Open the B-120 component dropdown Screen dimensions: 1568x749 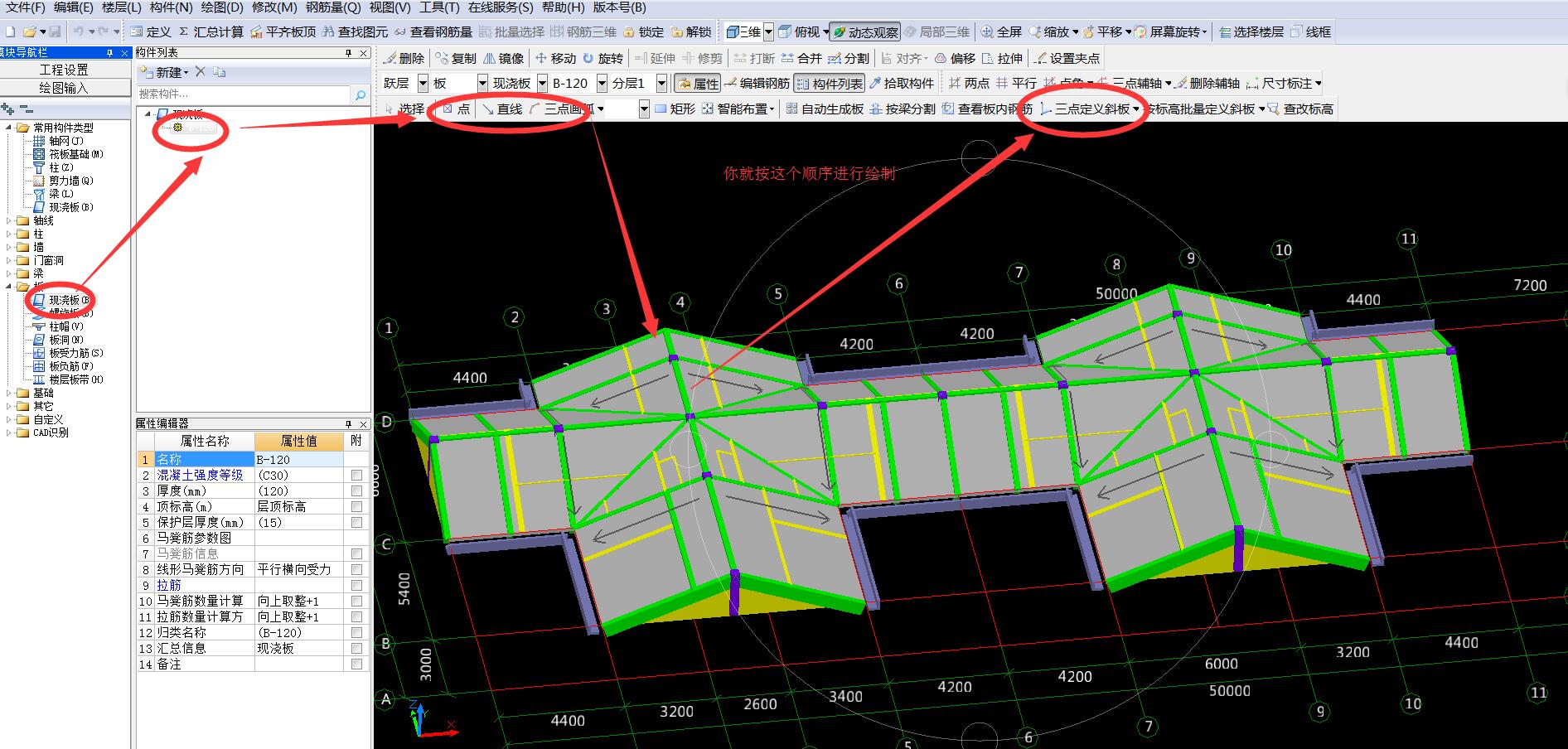click(x=602, y=83)
